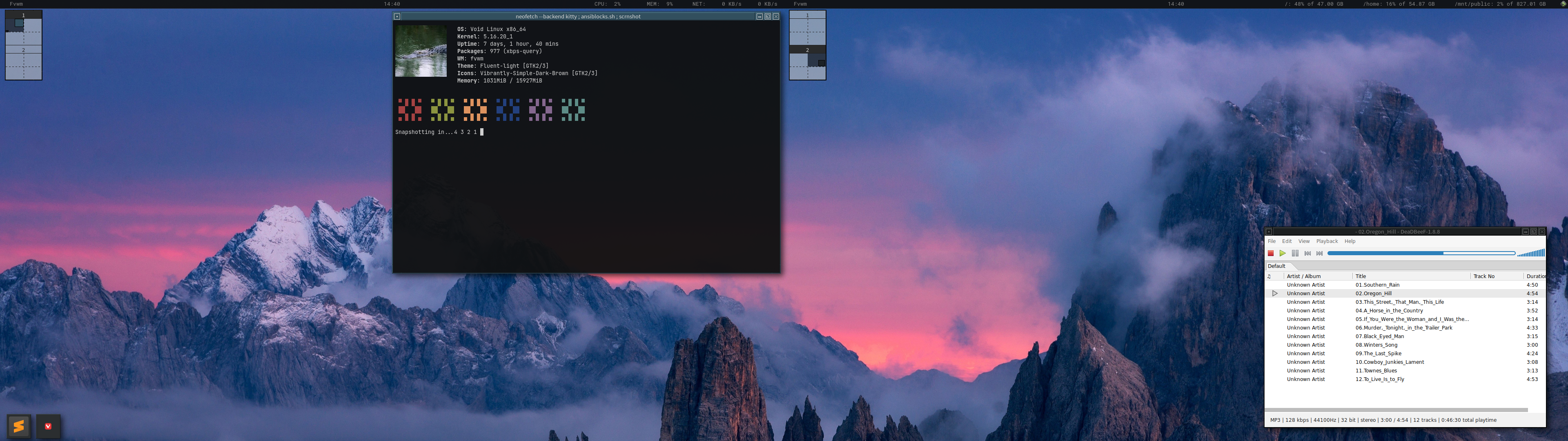Select the Default playlist tab
This screenshot has width=1568, height=441.
pyautogui.click(x=1276, y=266)
